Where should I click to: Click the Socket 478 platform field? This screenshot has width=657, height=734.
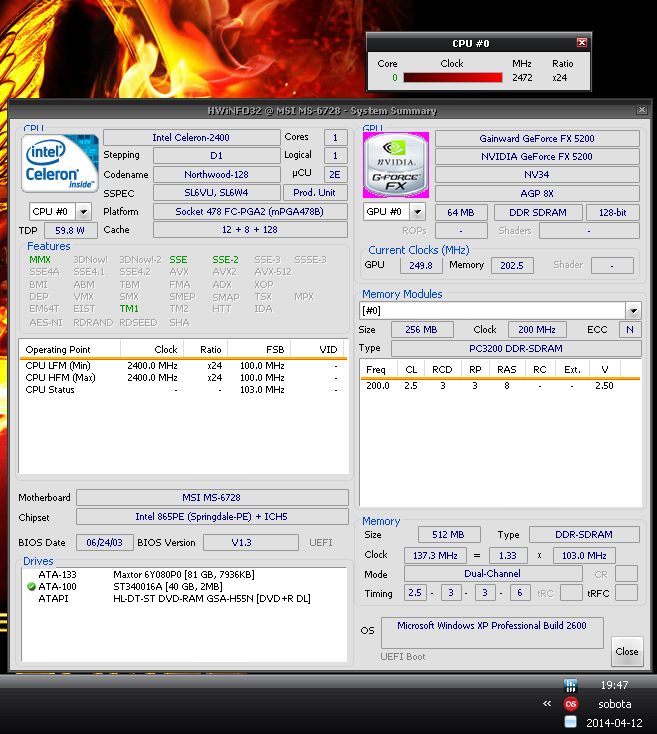pos(250,212)
